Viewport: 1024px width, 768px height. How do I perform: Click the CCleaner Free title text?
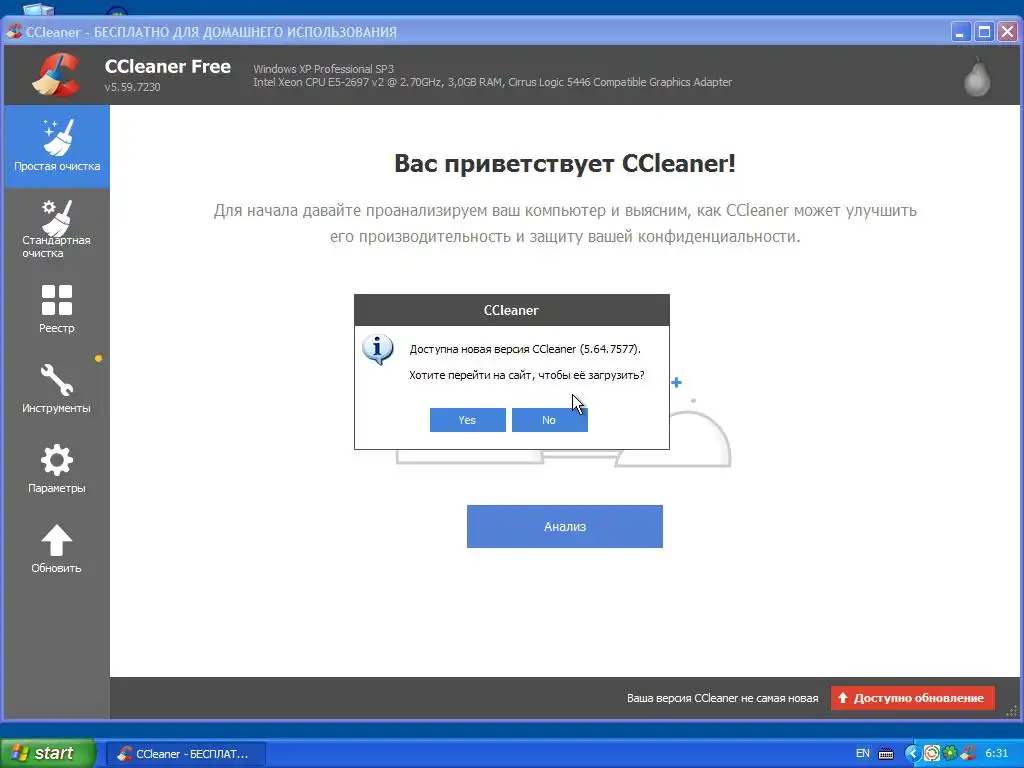[x=168, y=67]
